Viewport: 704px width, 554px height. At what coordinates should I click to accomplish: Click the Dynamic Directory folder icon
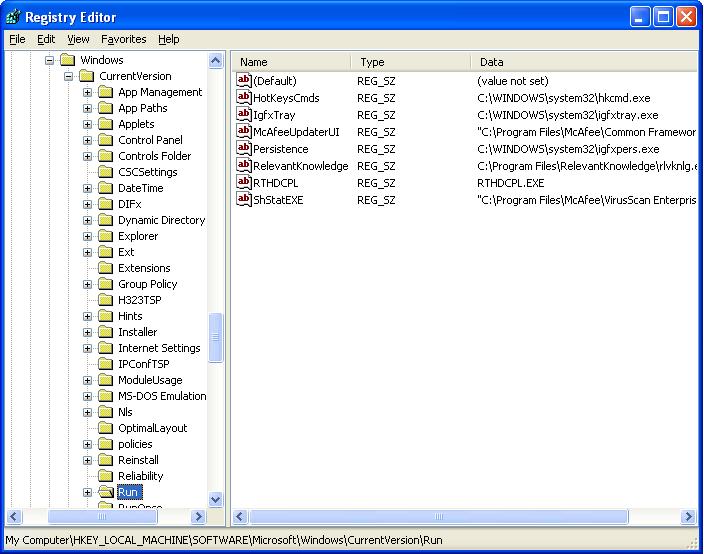click(x=106, y=220)
